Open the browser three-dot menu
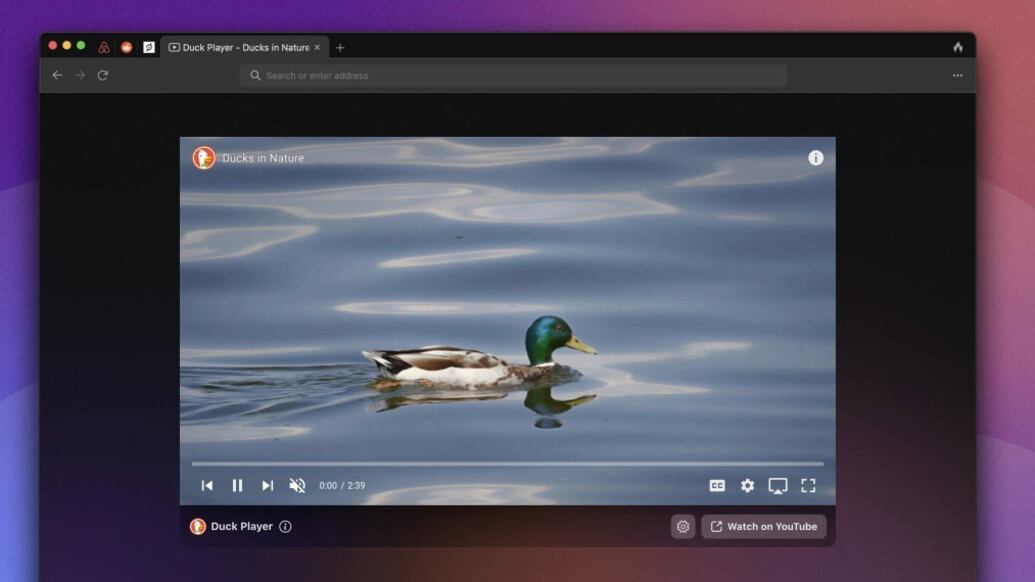 [x=957, y=75]
